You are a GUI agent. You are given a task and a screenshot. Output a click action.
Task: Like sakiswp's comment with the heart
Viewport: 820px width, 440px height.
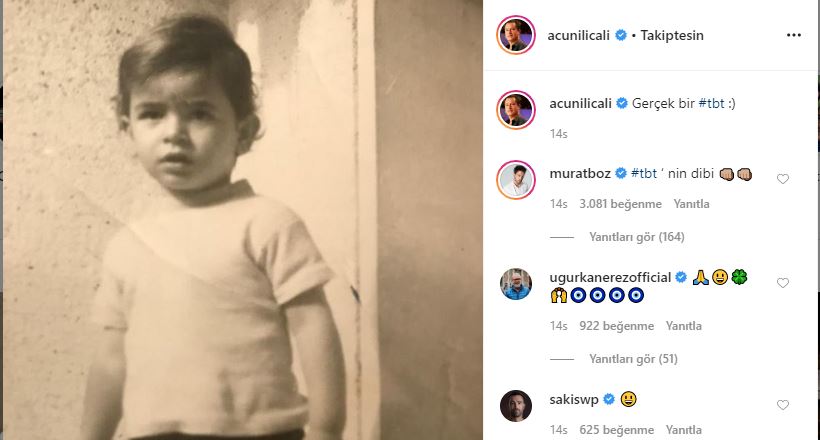click(783, 405)
